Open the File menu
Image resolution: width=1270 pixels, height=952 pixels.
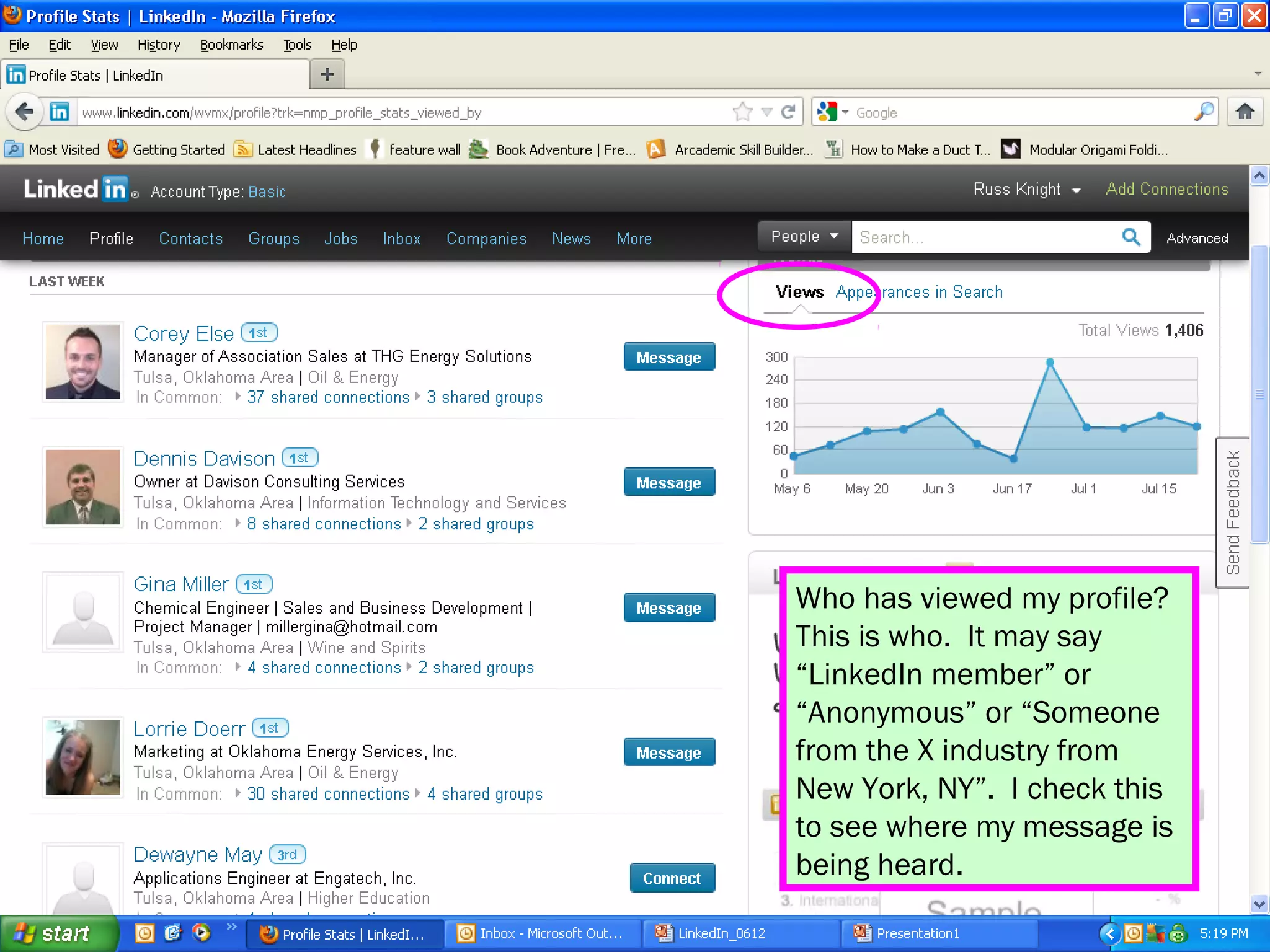(x=19, y=45)
